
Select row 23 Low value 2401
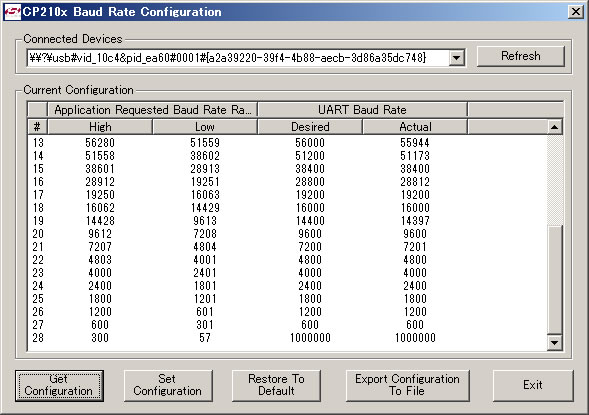point(205,273)
